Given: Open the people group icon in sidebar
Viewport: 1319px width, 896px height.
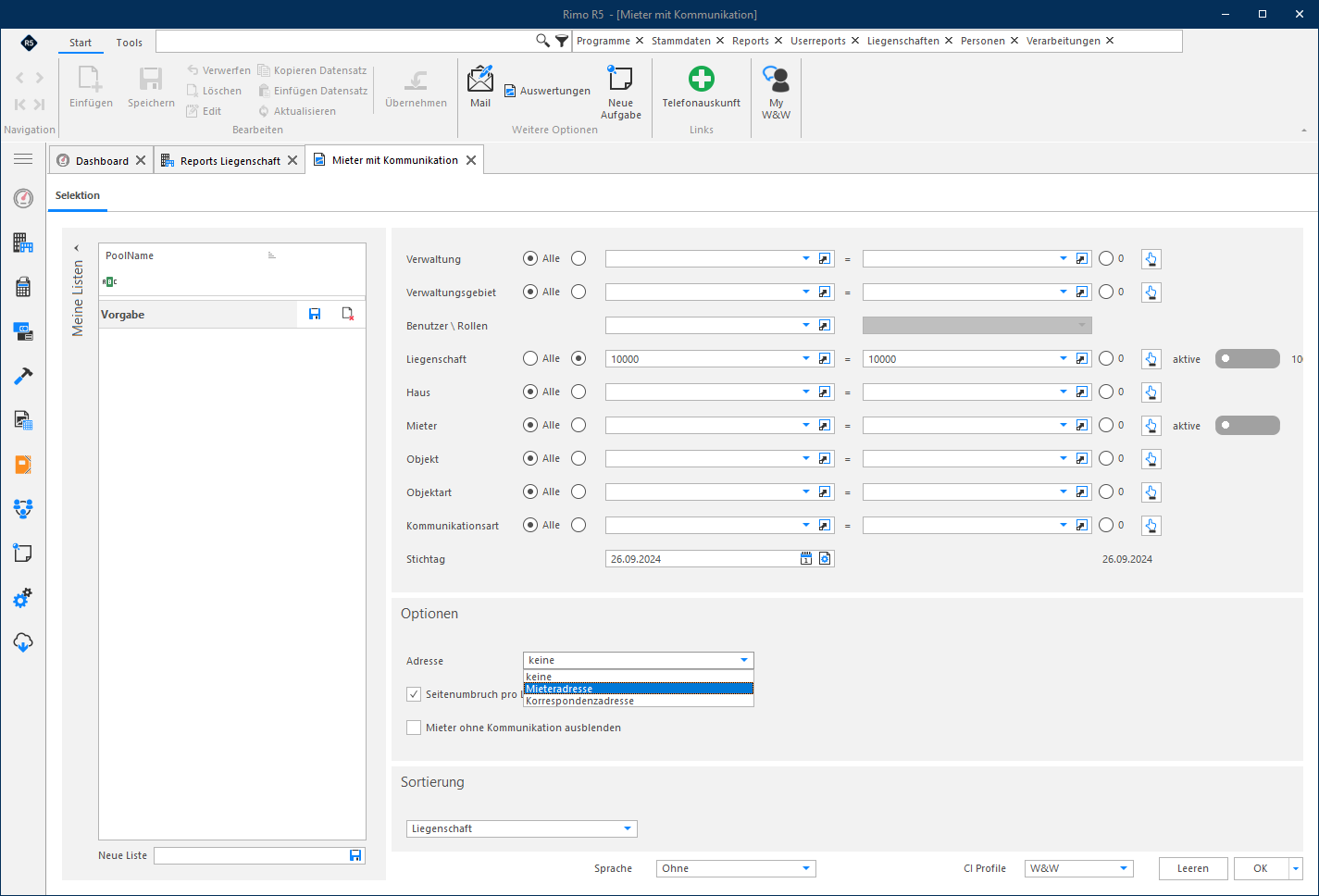Looking at the screenshot, I should 23,508.
